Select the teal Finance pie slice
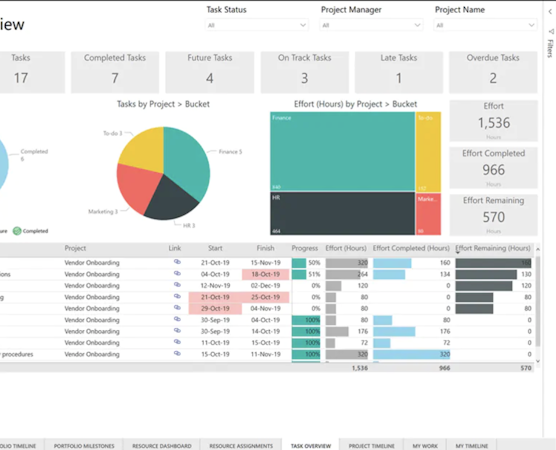 [x=188, y=160]
